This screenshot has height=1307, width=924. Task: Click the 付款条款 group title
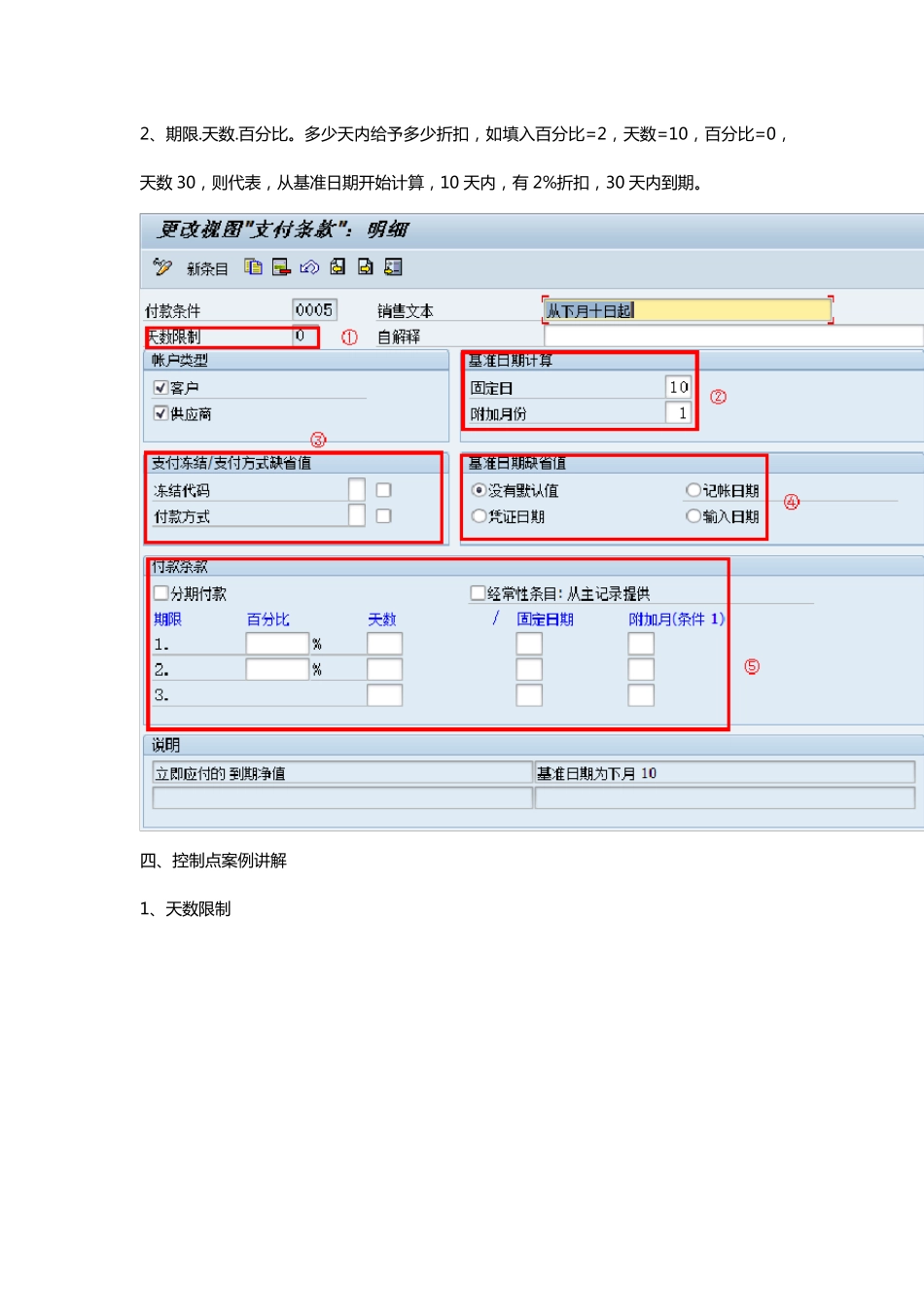[x=179, y=567]
